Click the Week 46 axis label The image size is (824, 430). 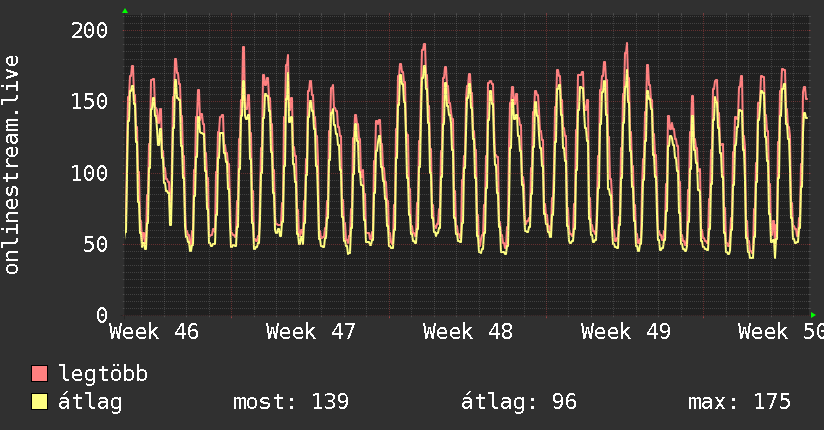click(154, 332)
